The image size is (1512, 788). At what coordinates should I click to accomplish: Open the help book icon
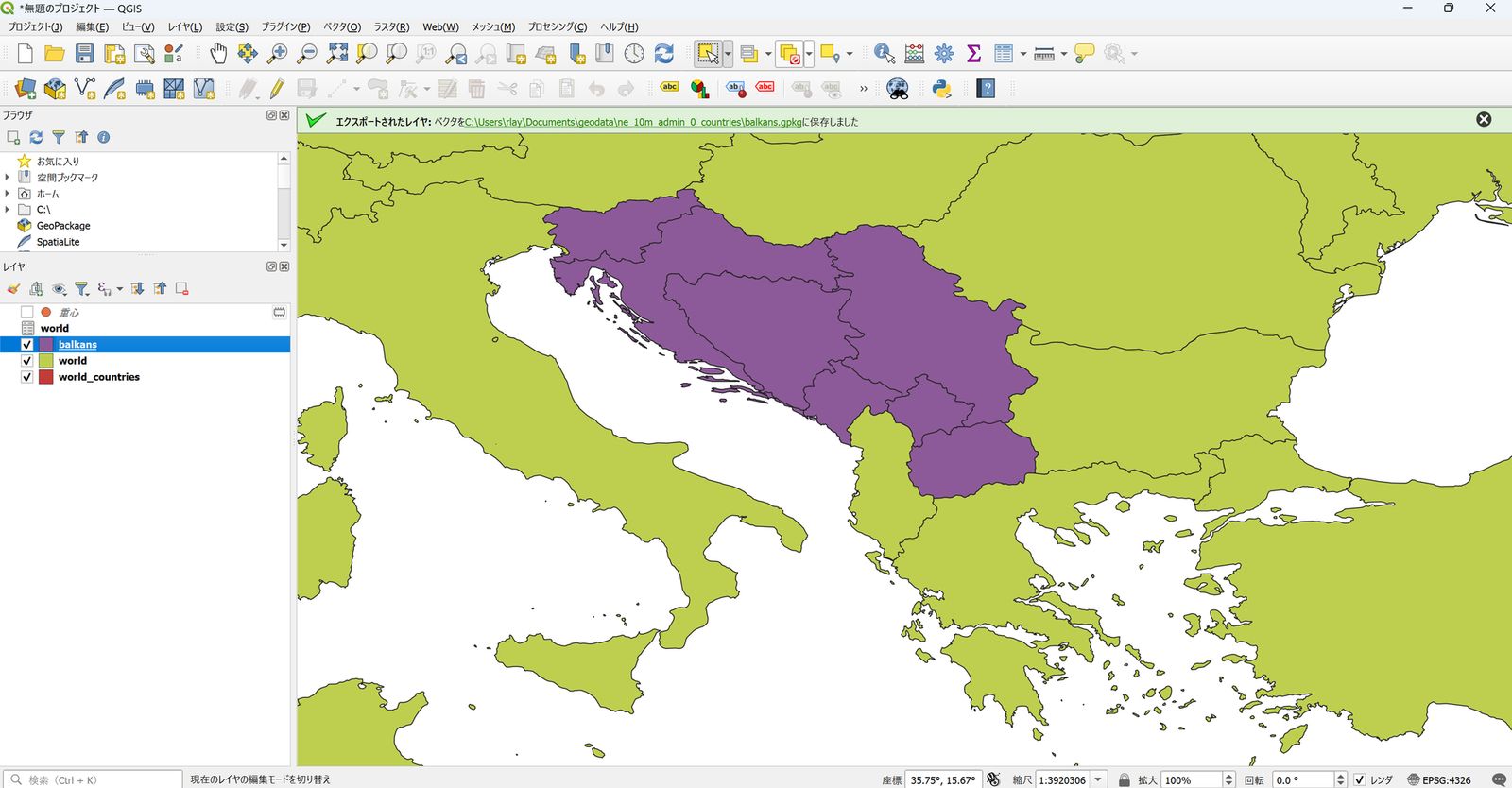pyautogui.click(x=987, y=89)
